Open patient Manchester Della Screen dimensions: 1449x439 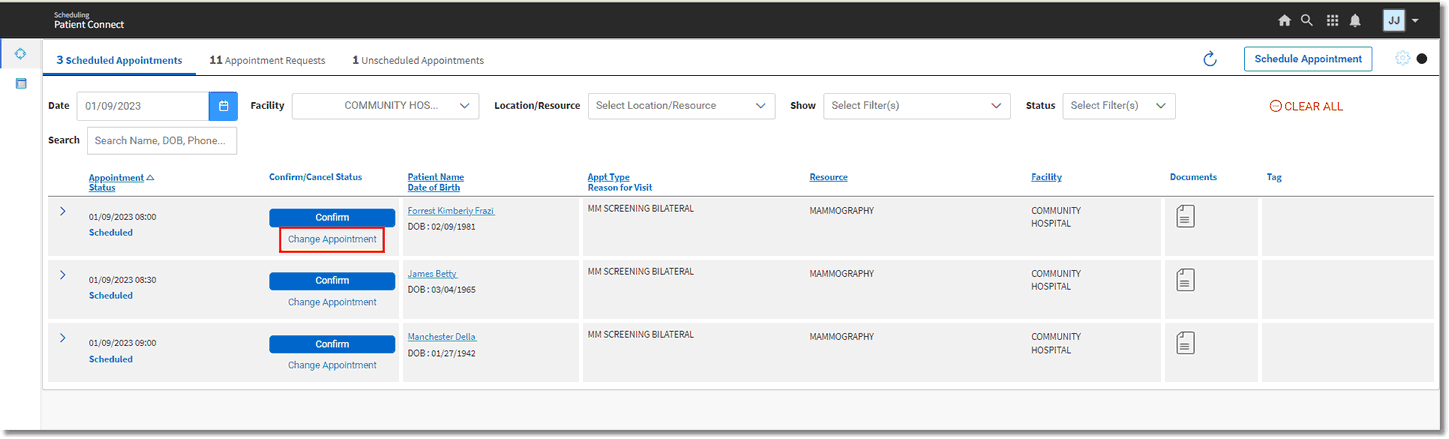pos(442,337)
